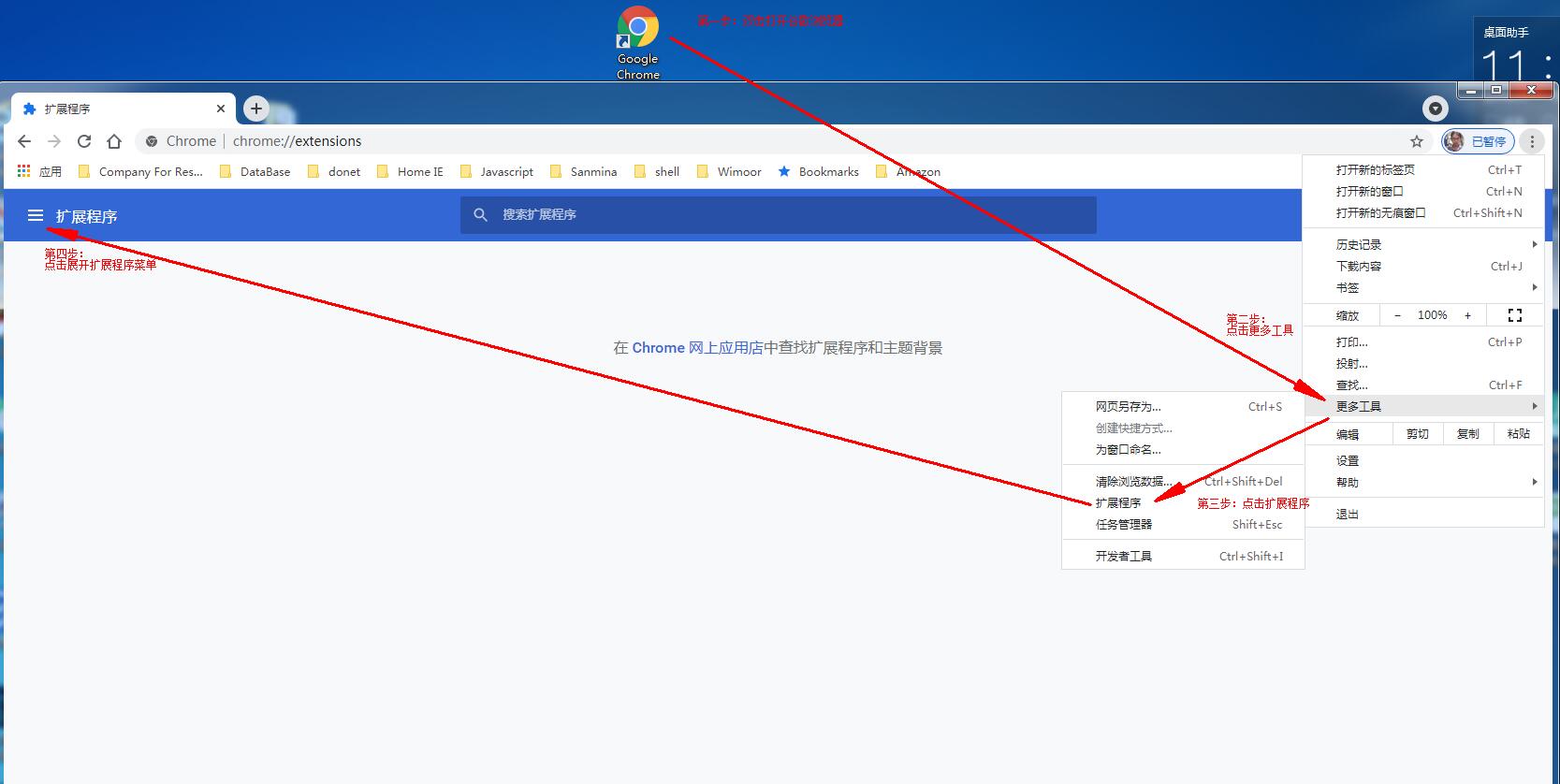1560x784 pixels.
Task: Click the search magnifier in extensions bar
Action: [x=481, y=215]
